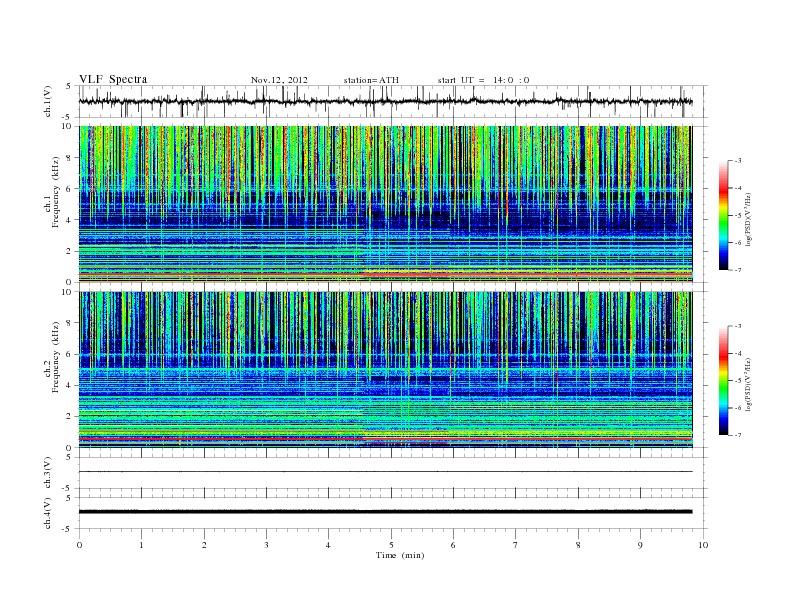Click the ch.1 spectrogram '8' kHz tick label

69,158
